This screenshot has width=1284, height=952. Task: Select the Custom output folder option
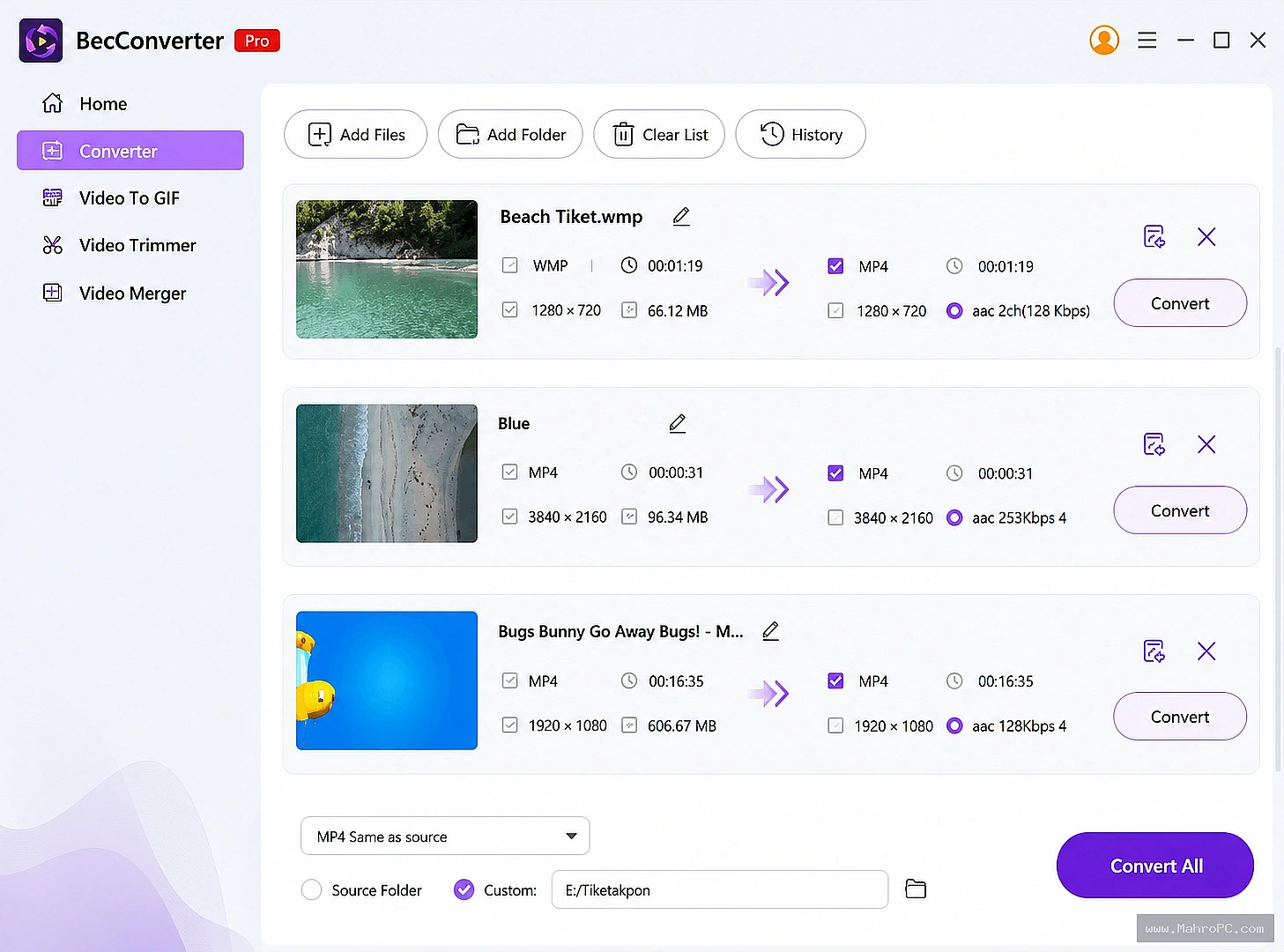click(x=464, y=890)
